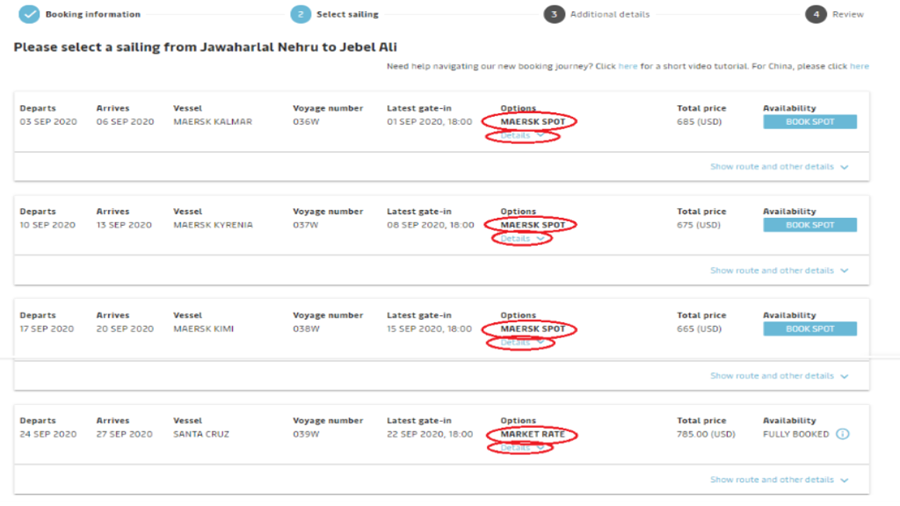Click the FULLY BOOKED availability text
Screen dimensions: 900x506
point(796,434)
